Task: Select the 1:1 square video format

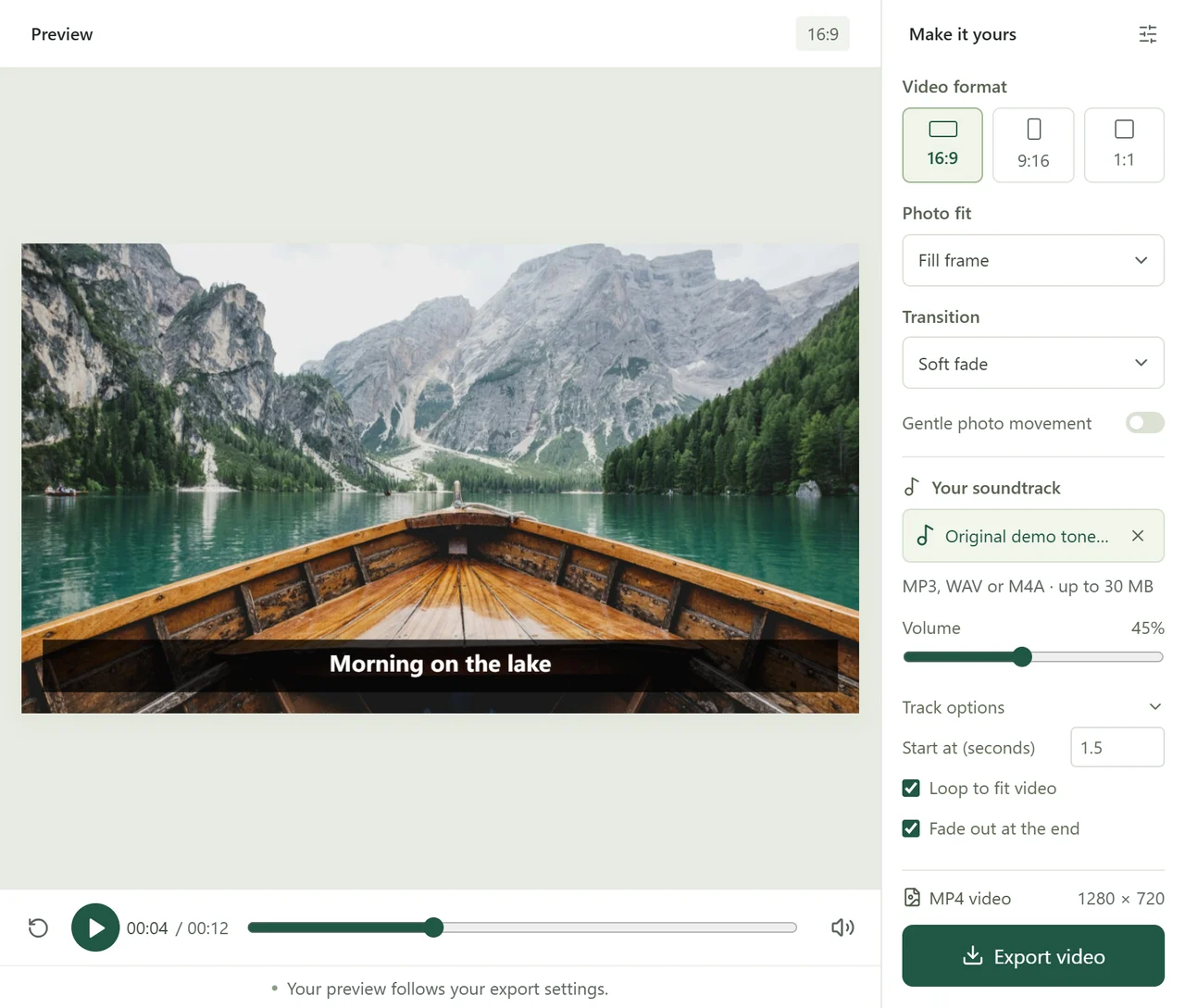Action: pyautogui.click(x=1124, y=145)
